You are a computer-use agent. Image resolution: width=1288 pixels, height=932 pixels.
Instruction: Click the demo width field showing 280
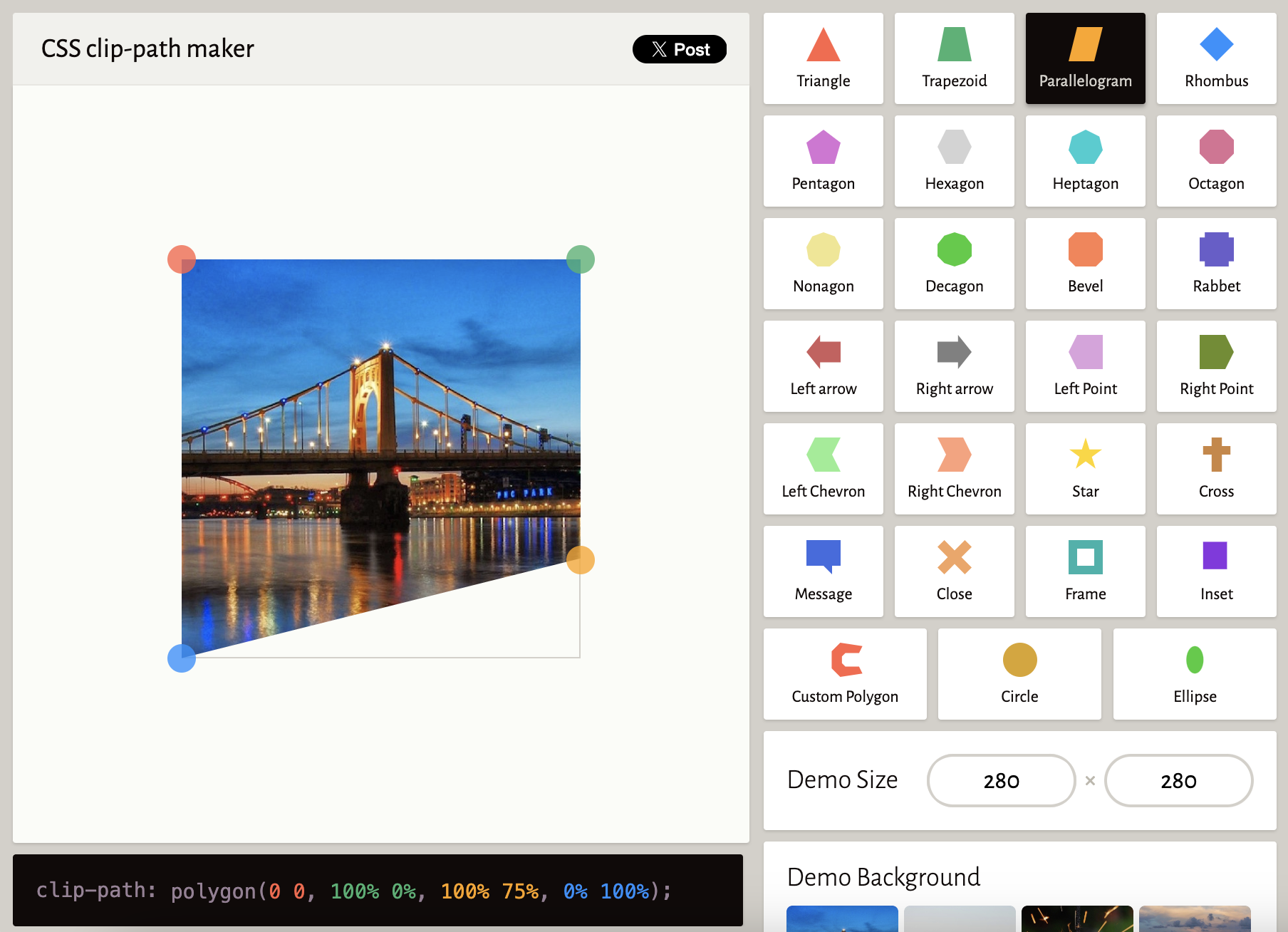[1001, 780]
